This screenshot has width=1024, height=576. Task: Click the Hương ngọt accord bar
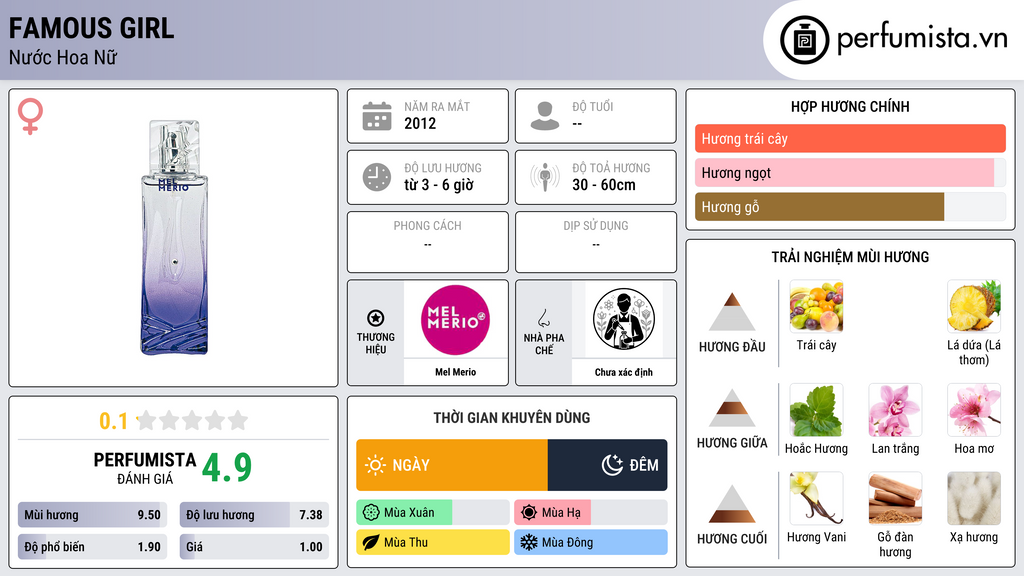(850, 172)
